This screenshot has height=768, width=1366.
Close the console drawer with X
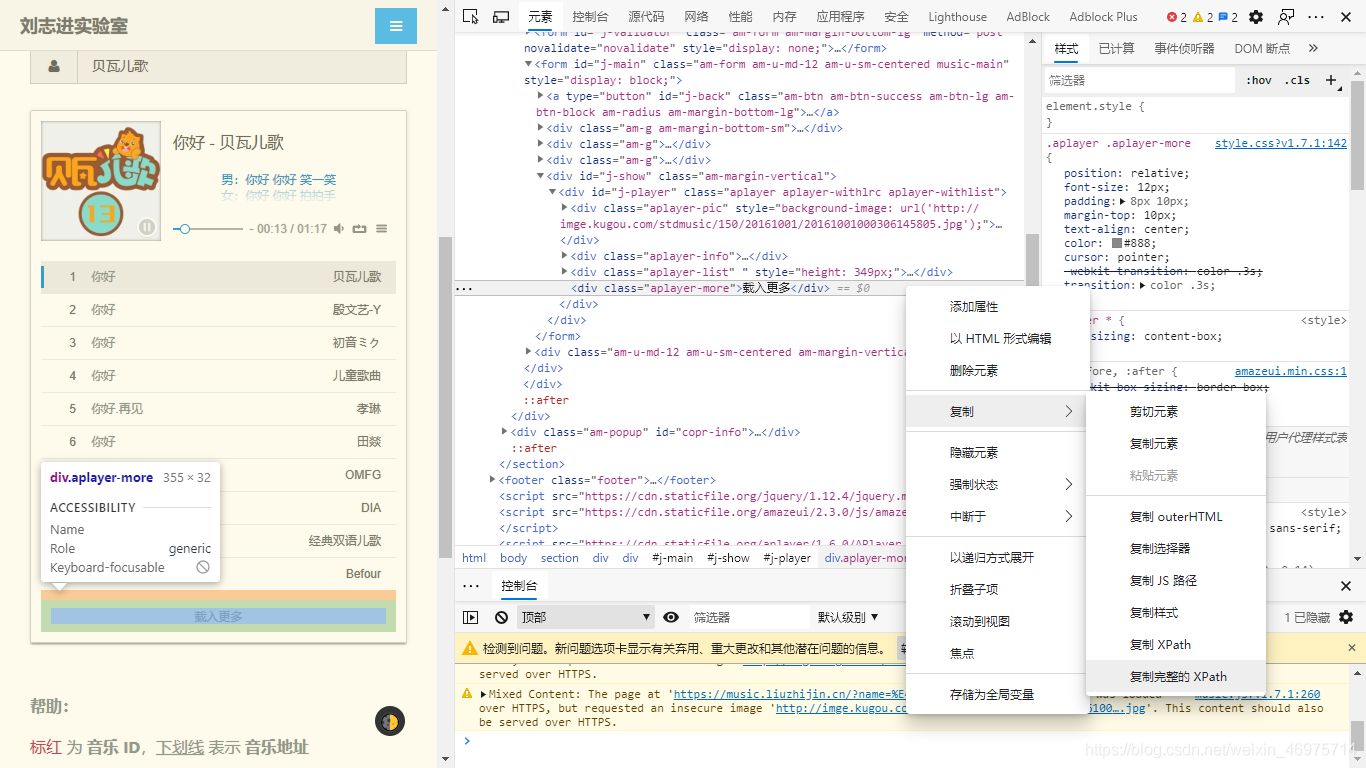pos(1346,586)
